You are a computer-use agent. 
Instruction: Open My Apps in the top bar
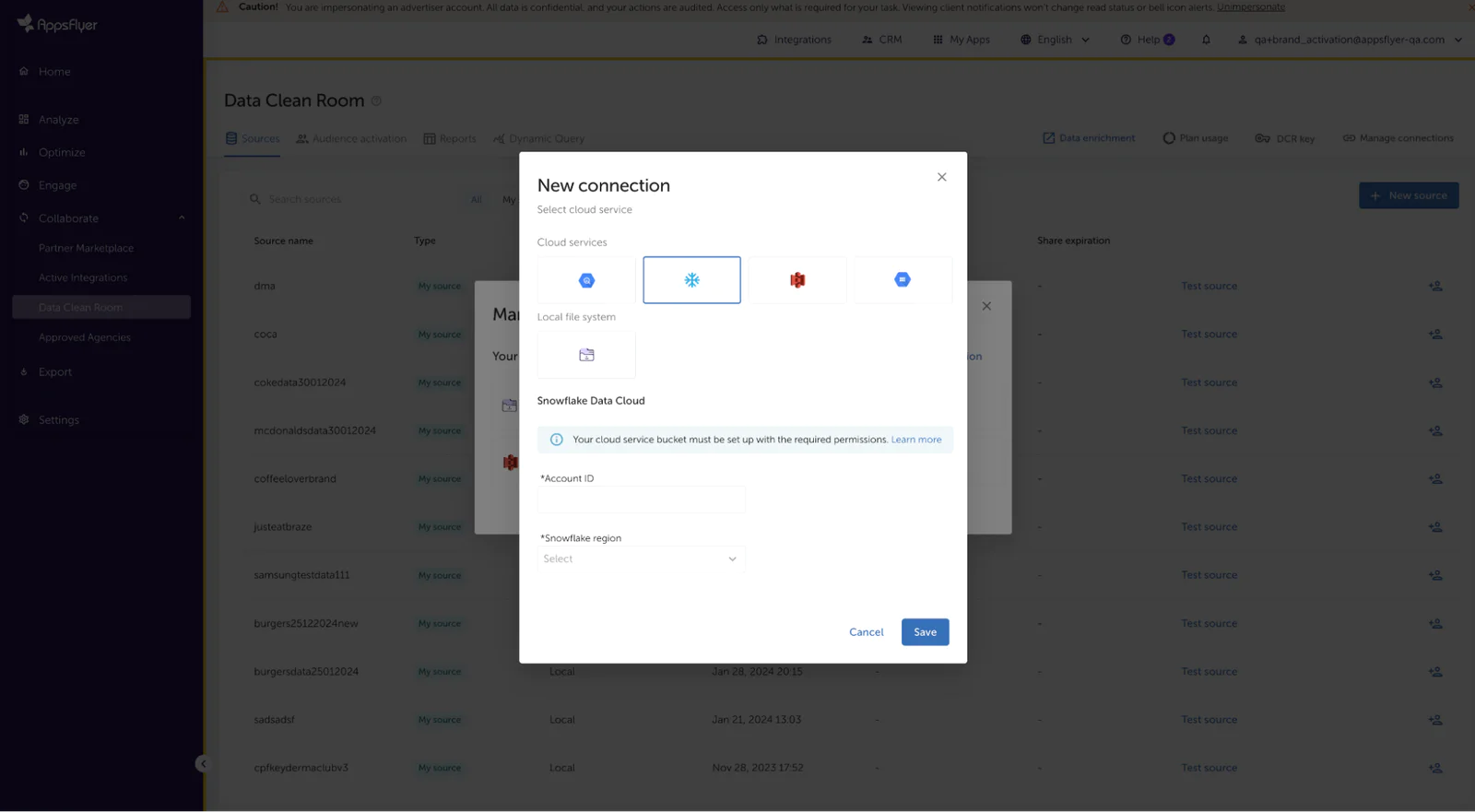click(x=961, y=40)
